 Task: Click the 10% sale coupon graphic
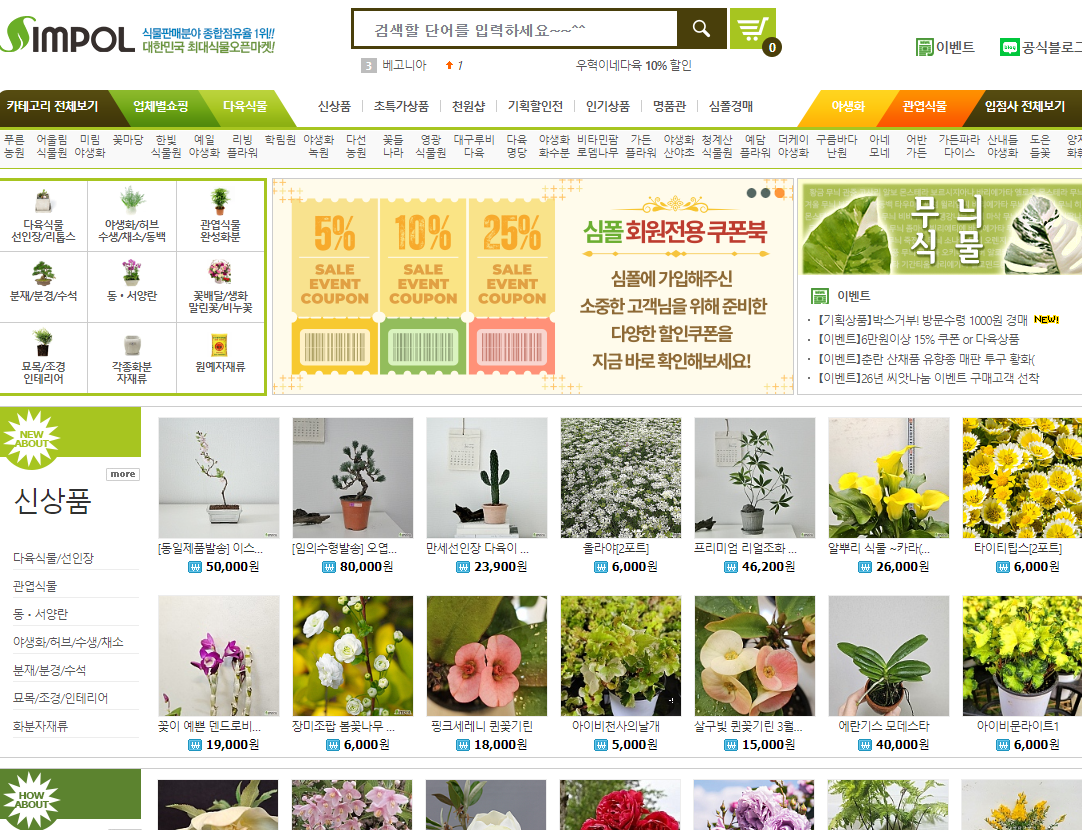(x=423, y=286)
